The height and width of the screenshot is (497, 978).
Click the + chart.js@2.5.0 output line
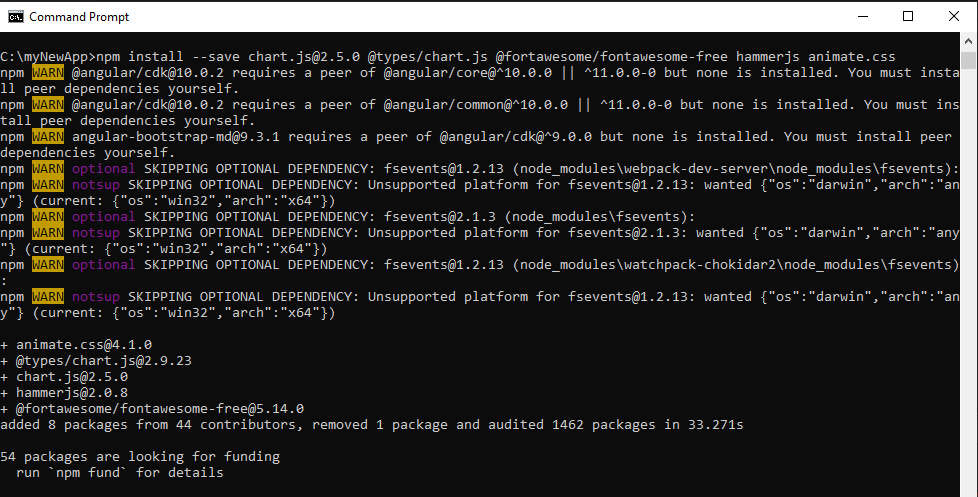point(72,377)
